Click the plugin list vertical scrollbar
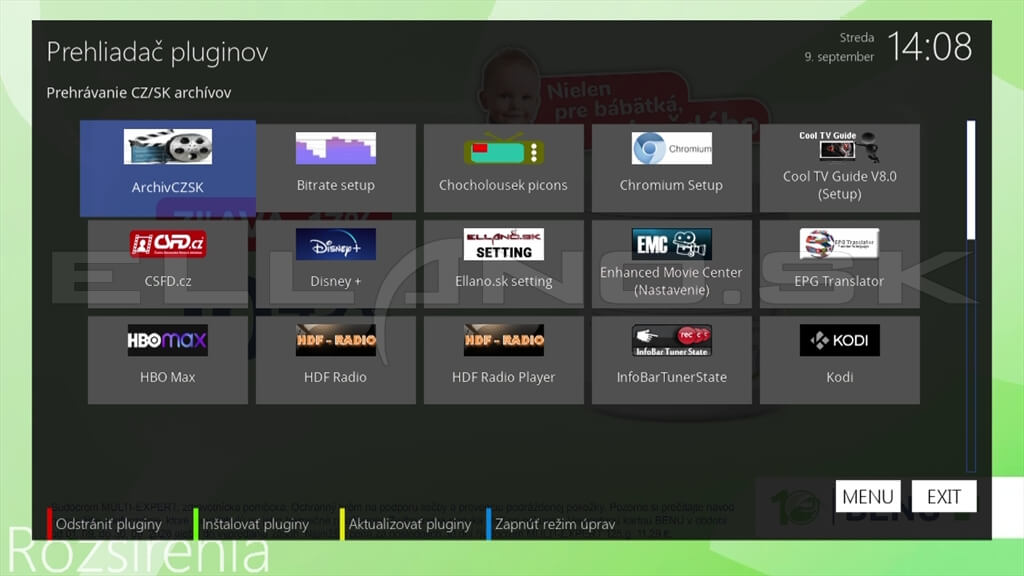 [x=971, y=295]
